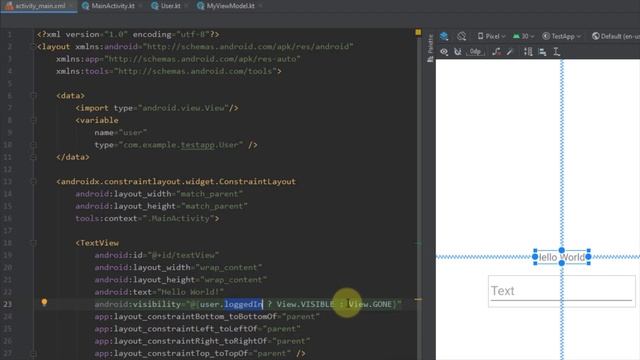
Task: Click the Align icon in design toolbar
Action: point(542,52)
